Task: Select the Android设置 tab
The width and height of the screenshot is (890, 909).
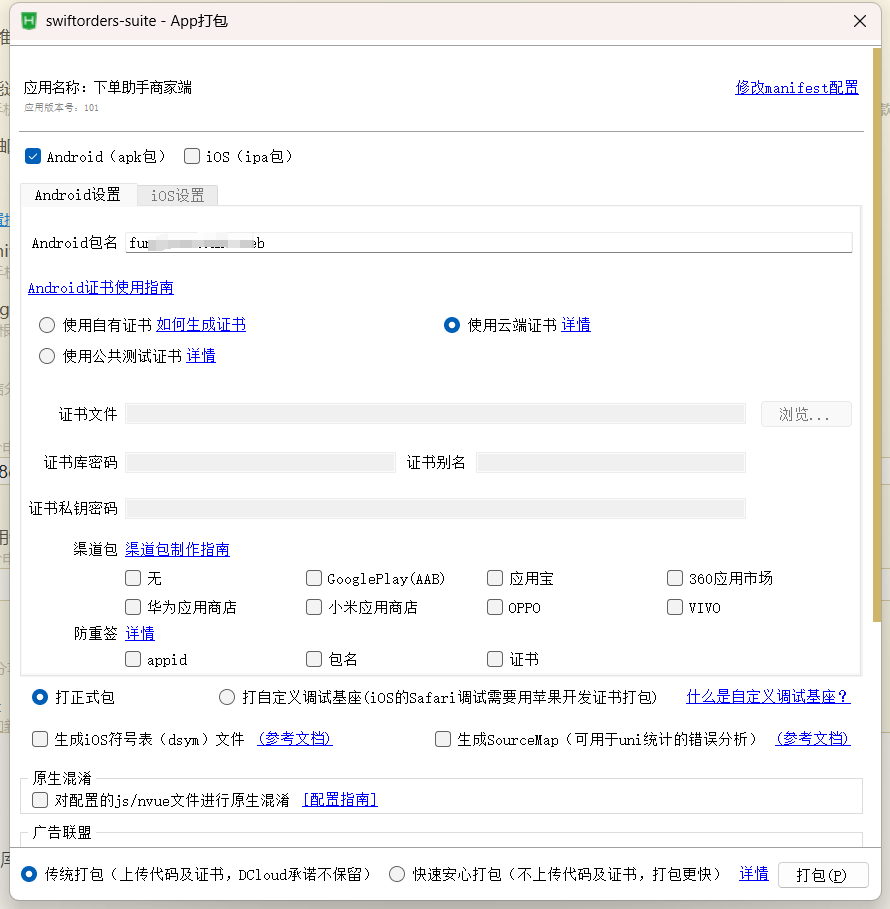Action: pos(77,195)
